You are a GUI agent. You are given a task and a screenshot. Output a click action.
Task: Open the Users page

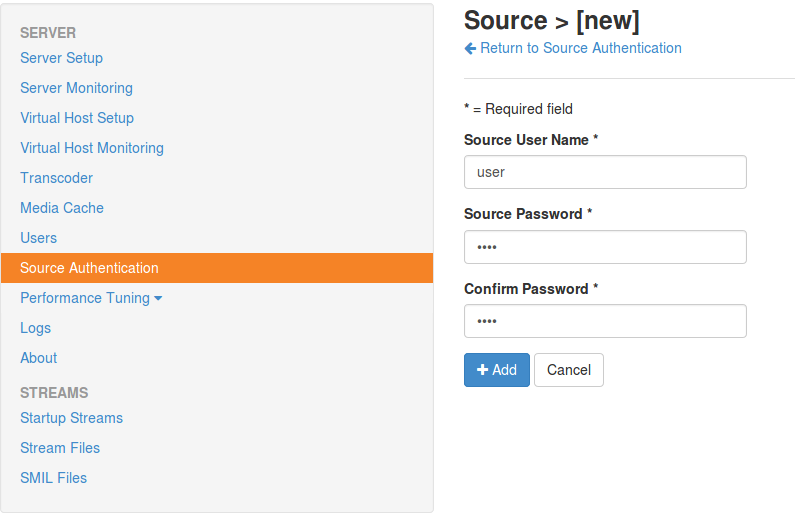[38, 238]
